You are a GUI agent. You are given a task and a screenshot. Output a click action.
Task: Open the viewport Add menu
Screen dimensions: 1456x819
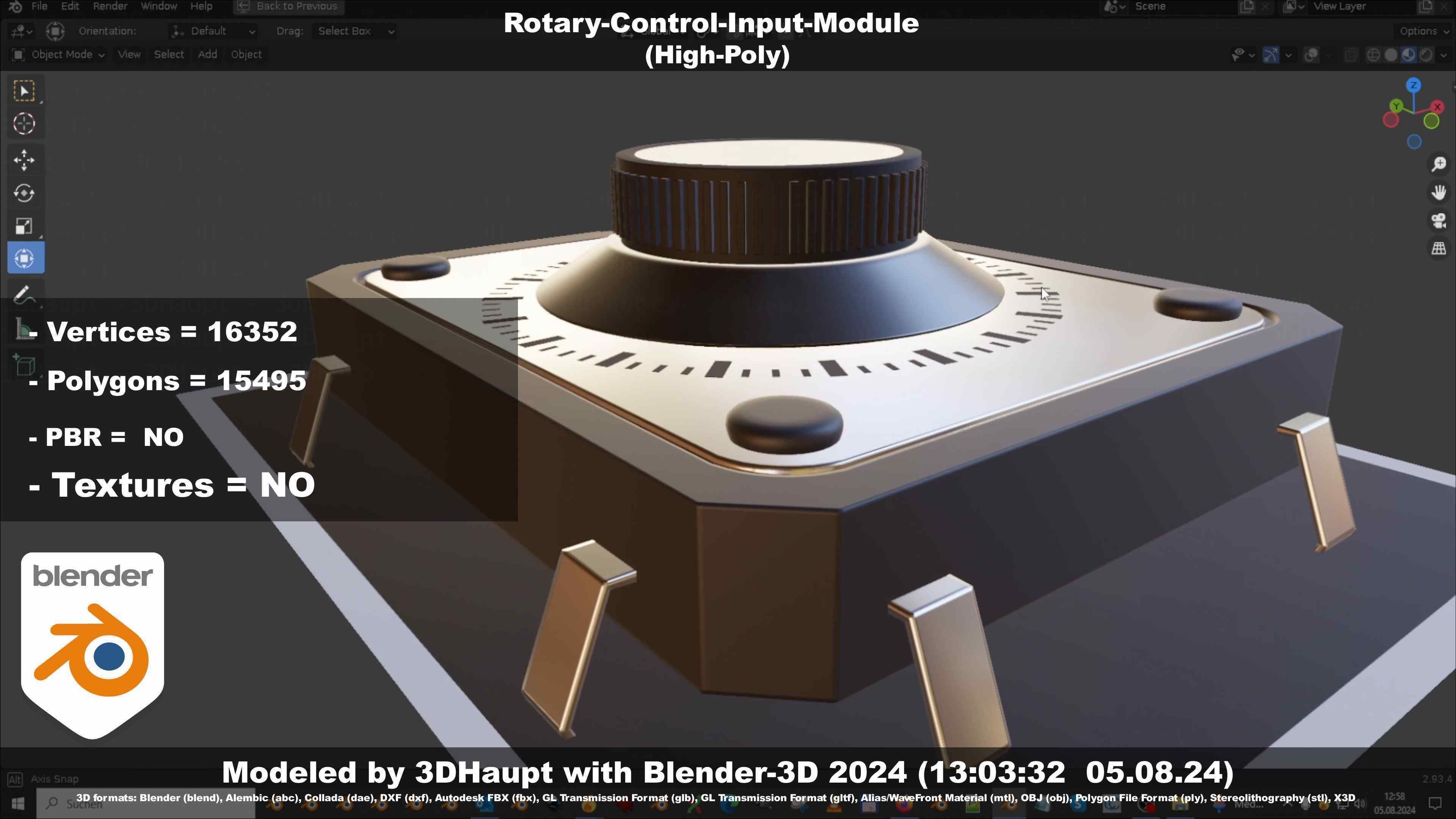(x=207, y=55)
